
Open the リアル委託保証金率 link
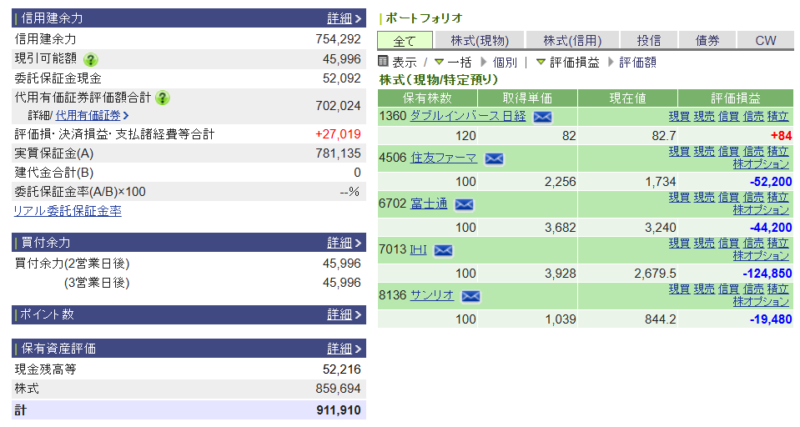click(67, 211)
